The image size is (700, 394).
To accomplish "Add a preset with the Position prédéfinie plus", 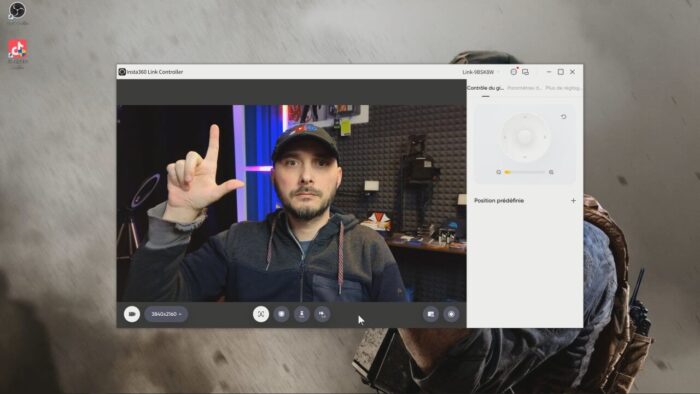I will point(573,201).
